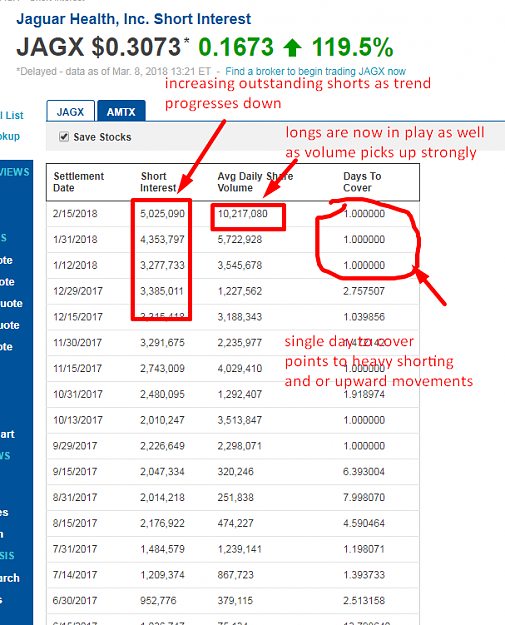Select the 8/15/2017 settlement date cell
Image resolution: width=505 pixels, height=625 pixels.
click(x=75, y=523)
